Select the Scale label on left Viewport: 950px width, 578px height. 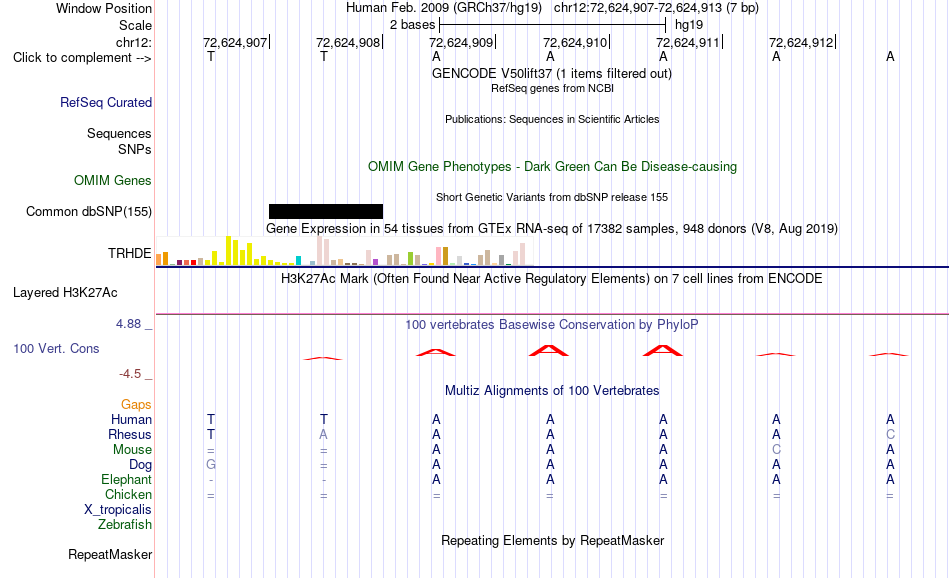point(135,25)
